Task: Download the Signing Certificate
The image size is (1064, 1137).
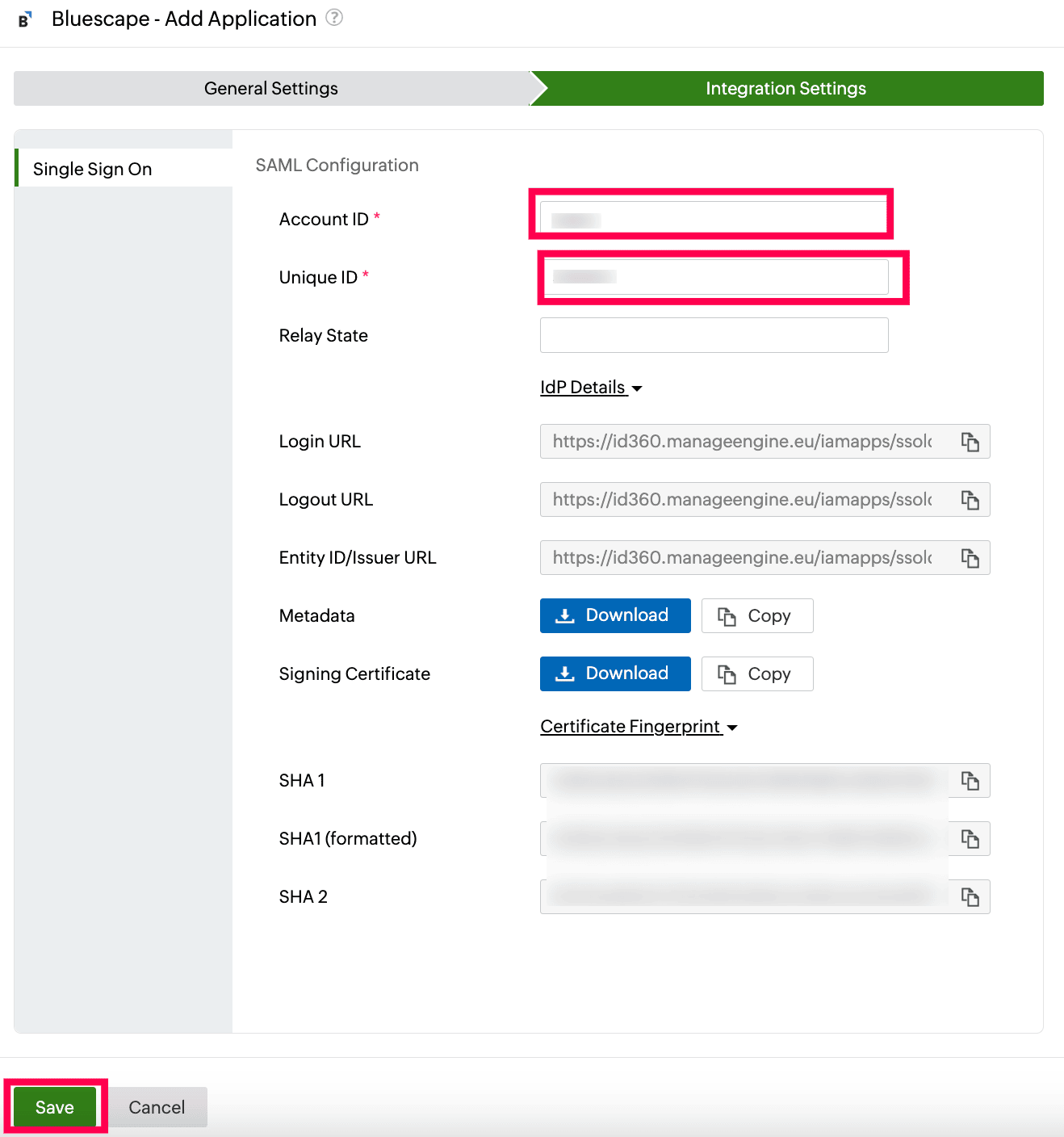Action: coord(615,673)
